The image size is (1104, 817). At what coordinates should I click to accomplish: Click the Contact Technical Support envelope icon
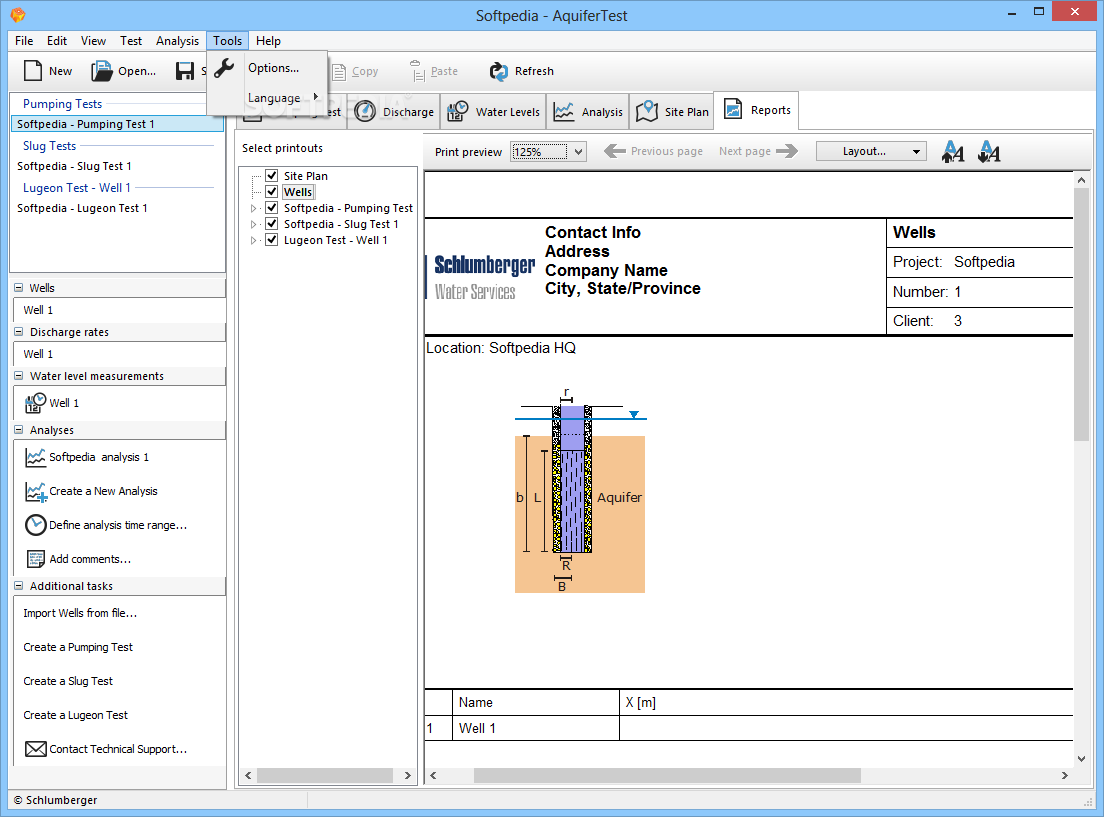tap(35, 749)
